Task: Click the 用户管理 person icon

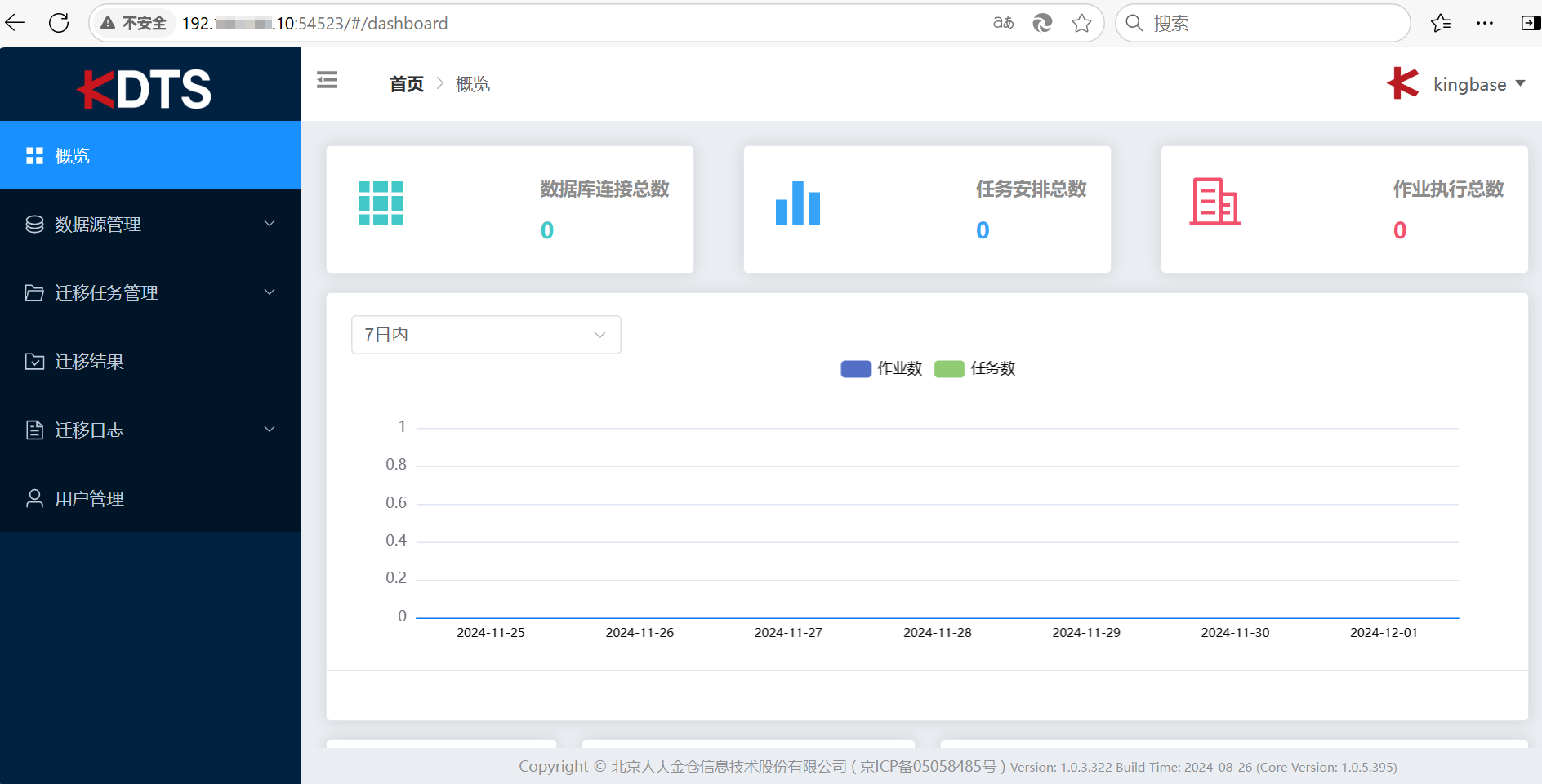Action: click(34, 499)
